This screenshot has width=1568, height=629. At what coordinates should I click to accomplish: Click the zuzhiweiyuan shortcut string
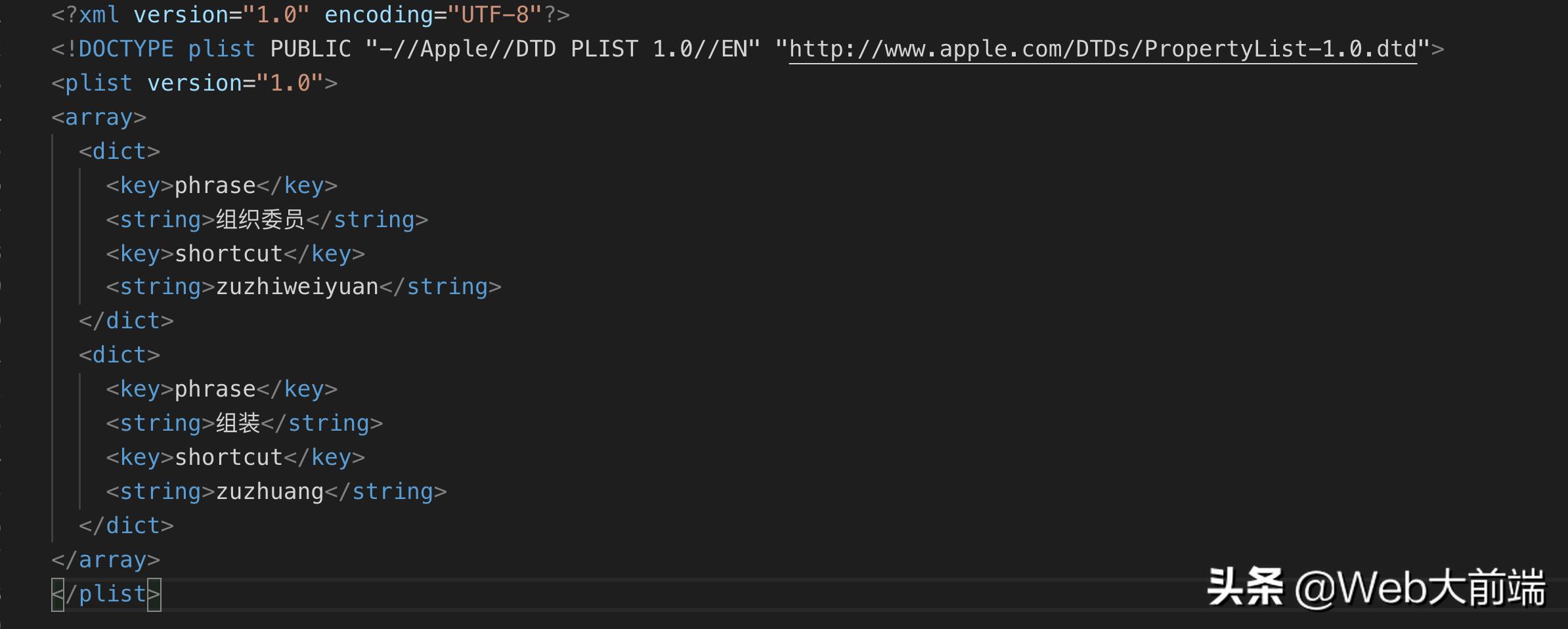click(297, 287)
